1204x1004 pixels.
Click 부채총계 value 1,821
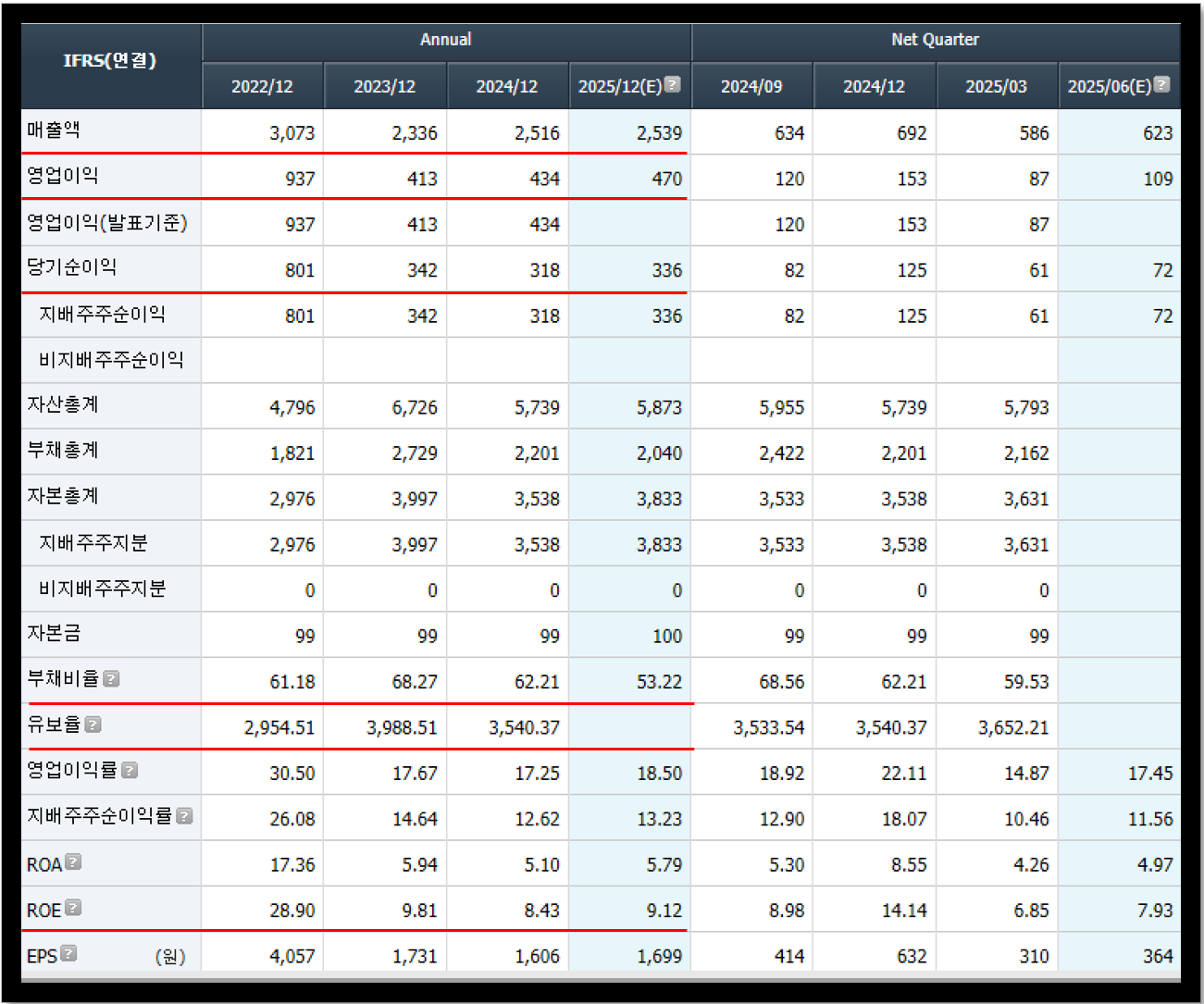(292, 453)
